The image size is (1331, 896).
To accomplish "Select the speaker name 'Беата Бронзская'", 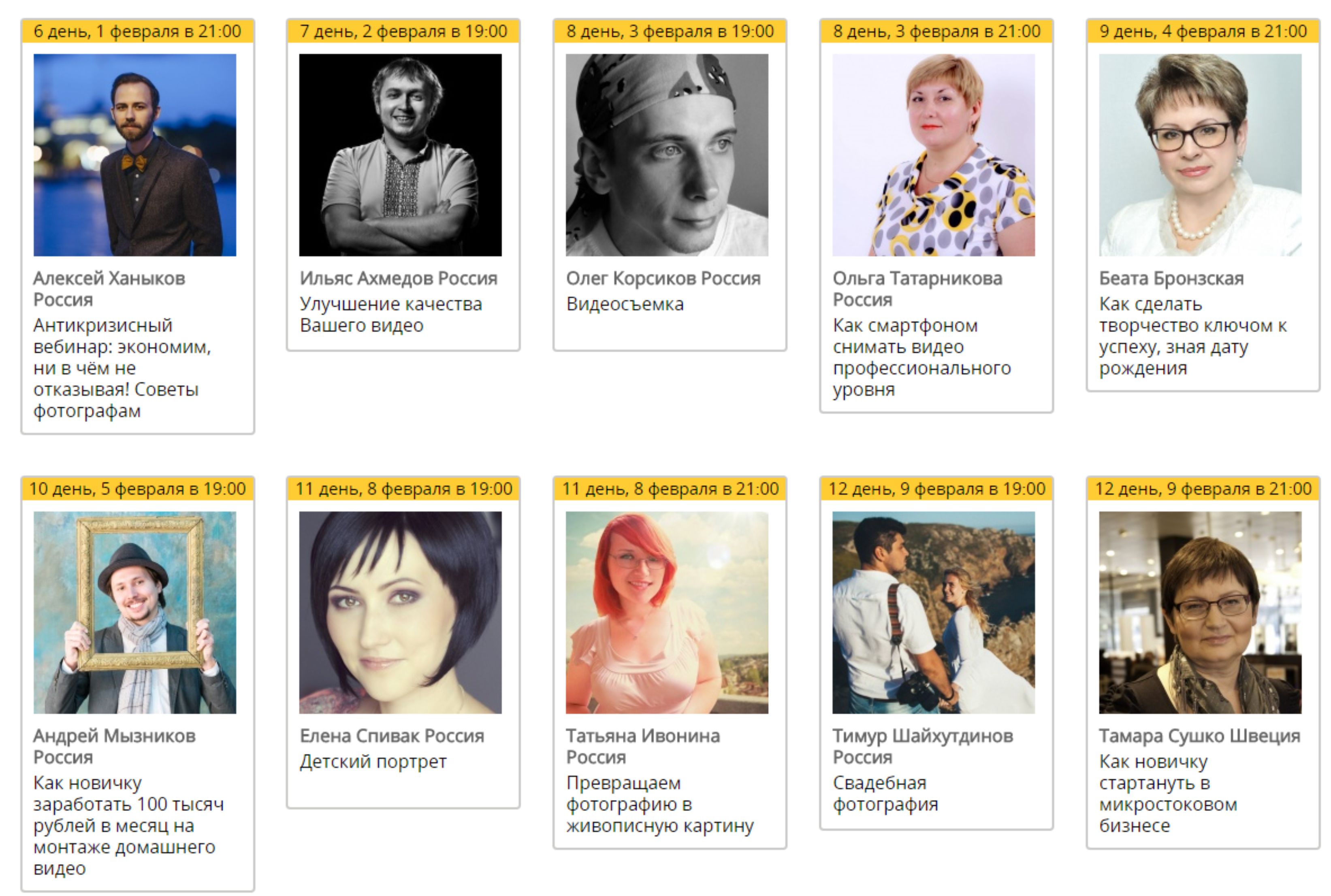I will pos(1171,278).
